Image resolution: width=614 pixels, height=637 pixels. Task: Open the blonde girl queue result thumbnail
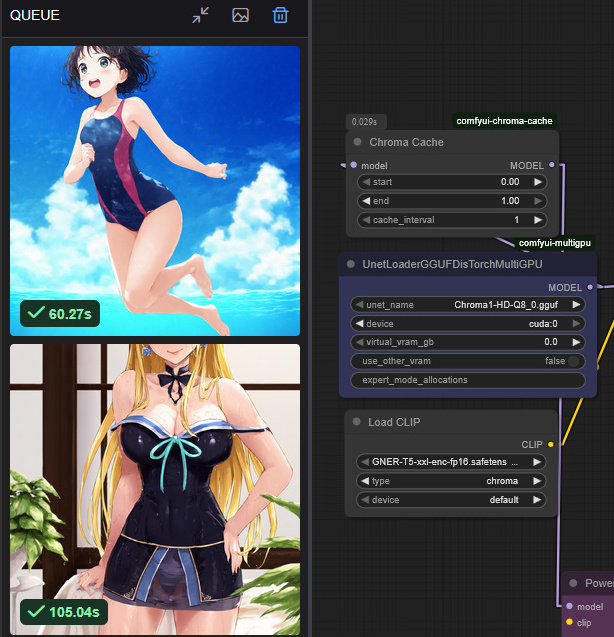(155, 489)
